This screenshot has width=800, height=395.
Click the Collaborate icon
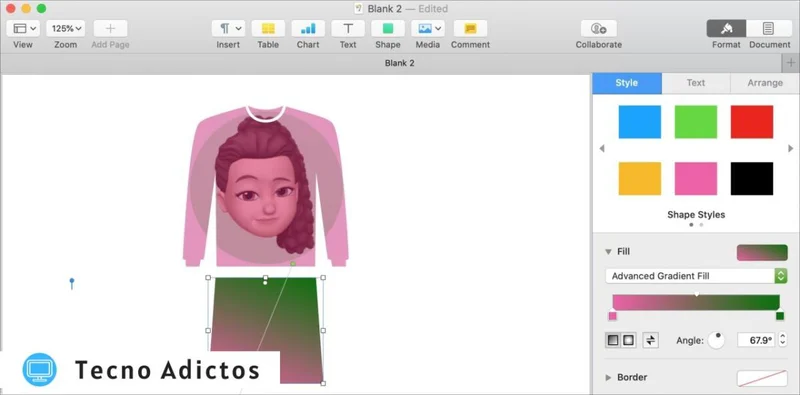(x=598, y=29)
